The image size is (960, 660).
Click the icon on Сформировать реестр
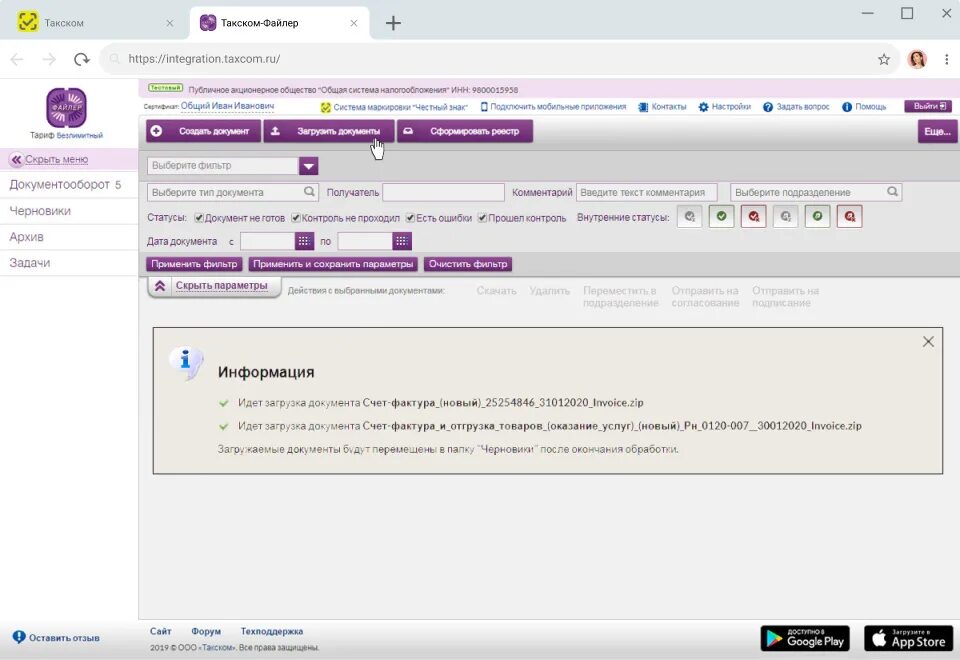tap(408, 131)
